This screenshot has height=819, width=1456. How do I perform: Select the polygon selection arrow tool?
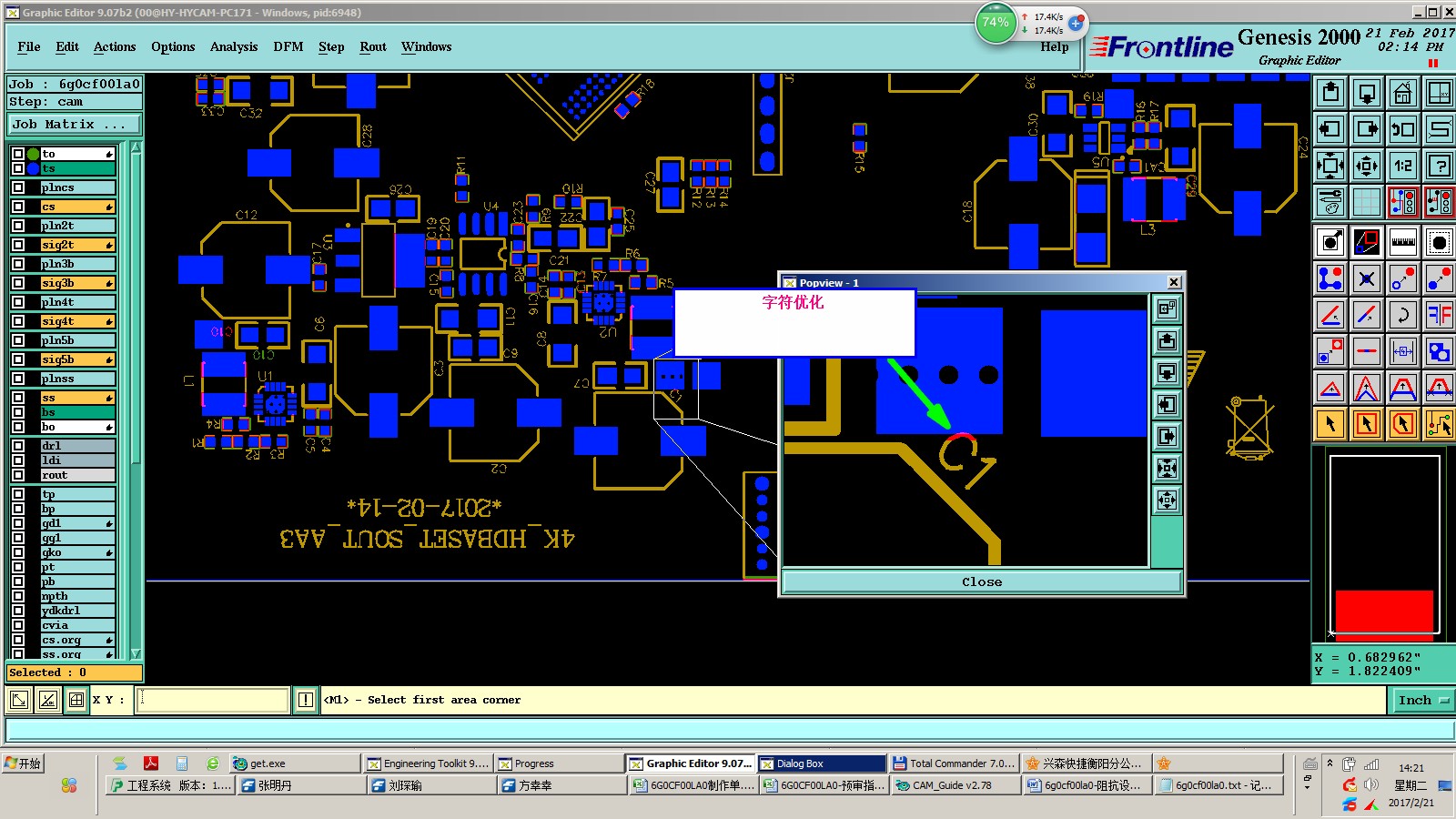coord(1403,424)
